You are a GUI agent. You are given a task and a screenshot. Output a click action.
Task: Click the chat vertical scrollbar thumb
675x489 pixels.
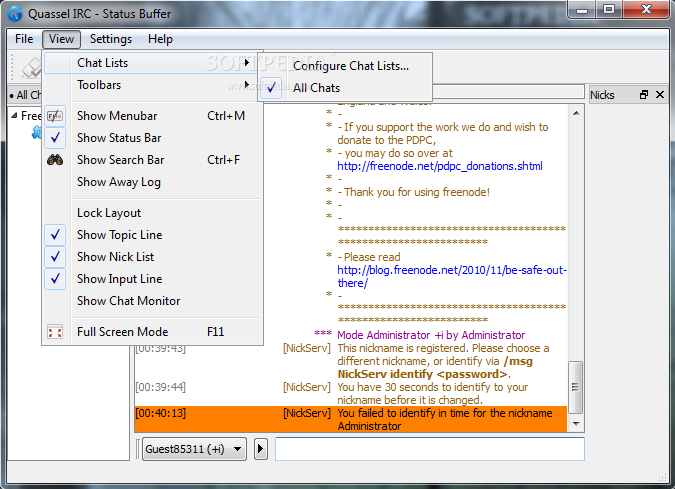click(x=576, y=387)
